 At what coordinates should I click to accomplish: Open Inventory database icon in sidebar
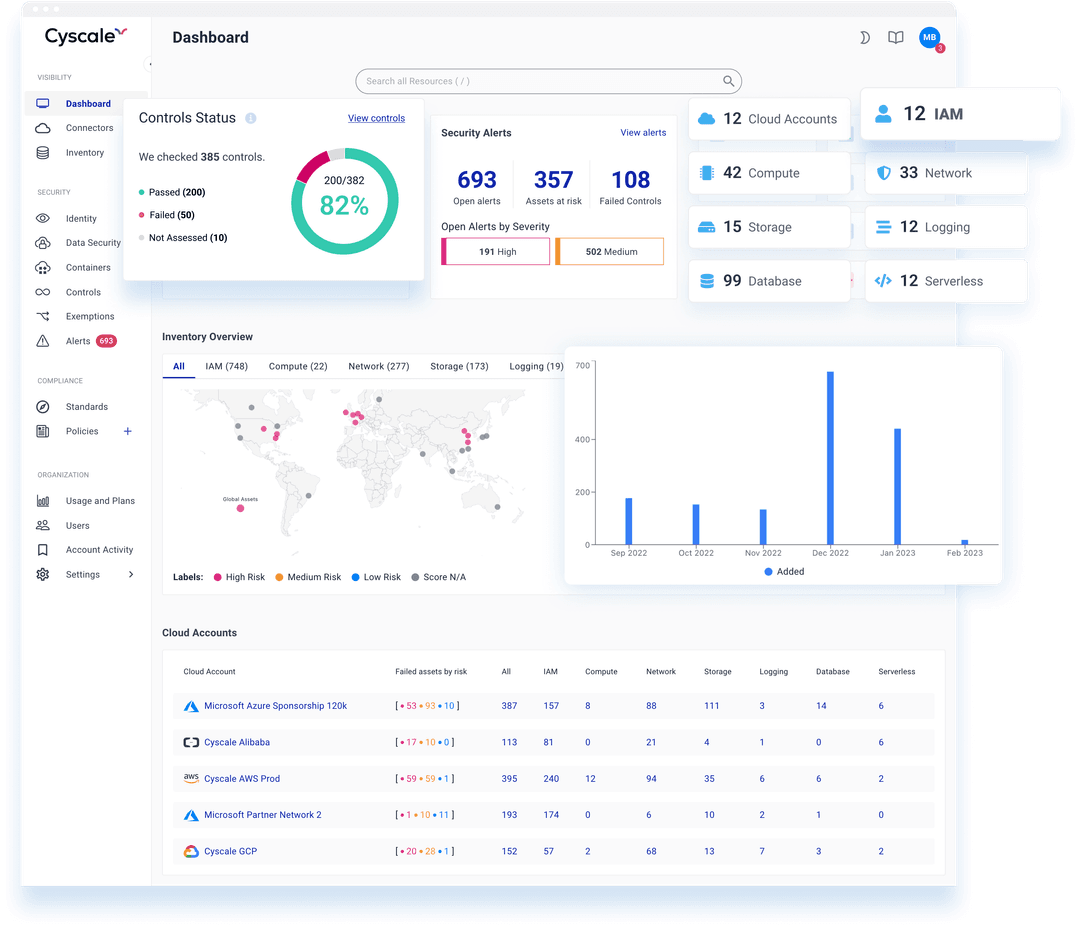coord(43,153)
